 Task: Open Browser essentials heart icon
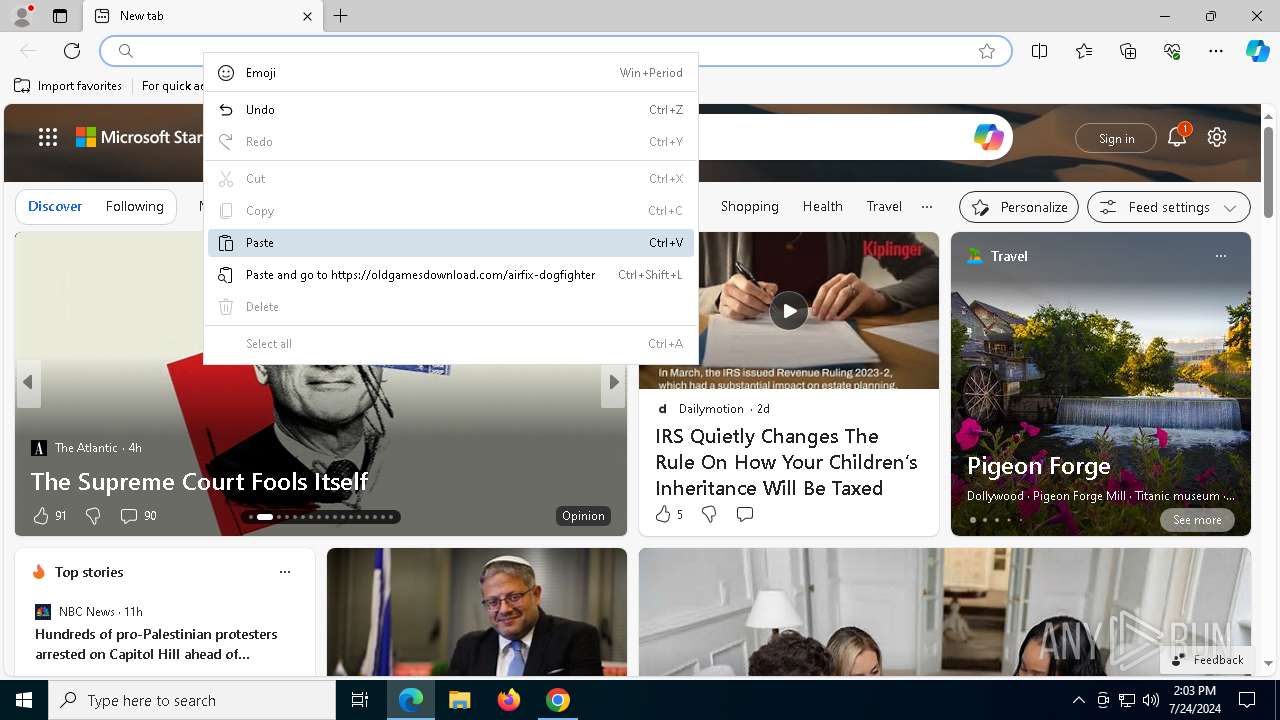(x=1172, y=51)
